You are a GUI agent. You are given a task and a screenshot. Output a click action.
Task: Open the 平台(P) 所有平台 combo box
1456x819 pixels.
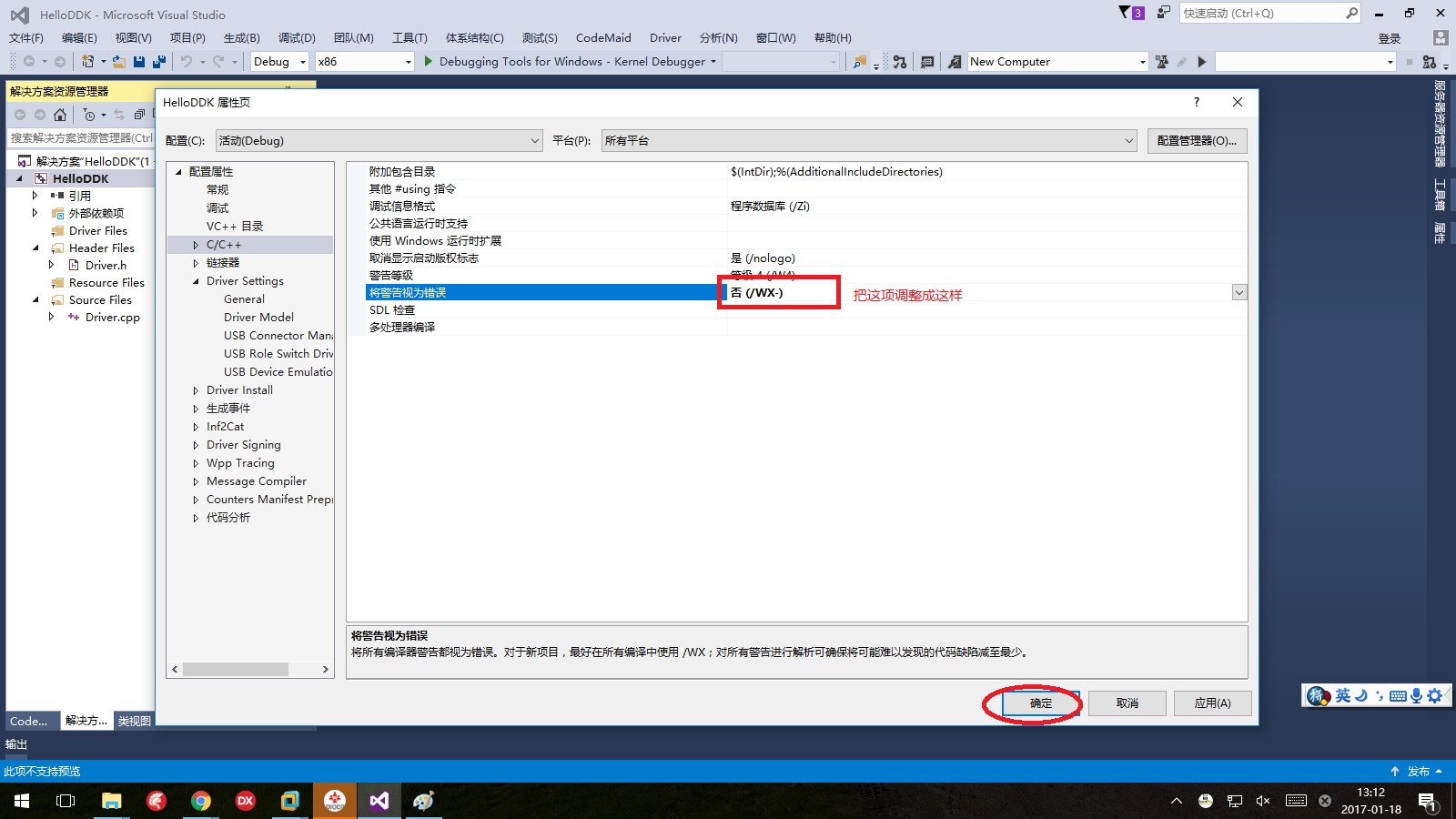pyautogui.click(x=869, y=140)
